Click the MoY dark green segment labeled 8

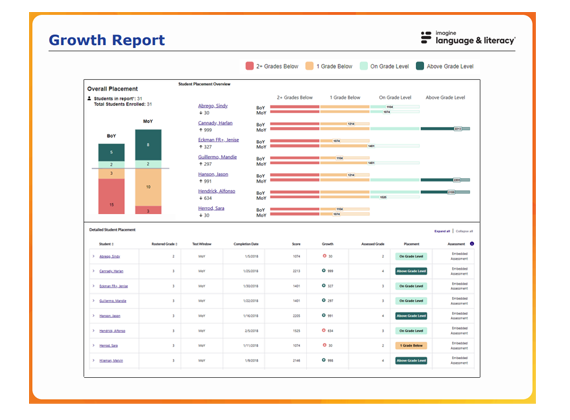coord(148,145)
